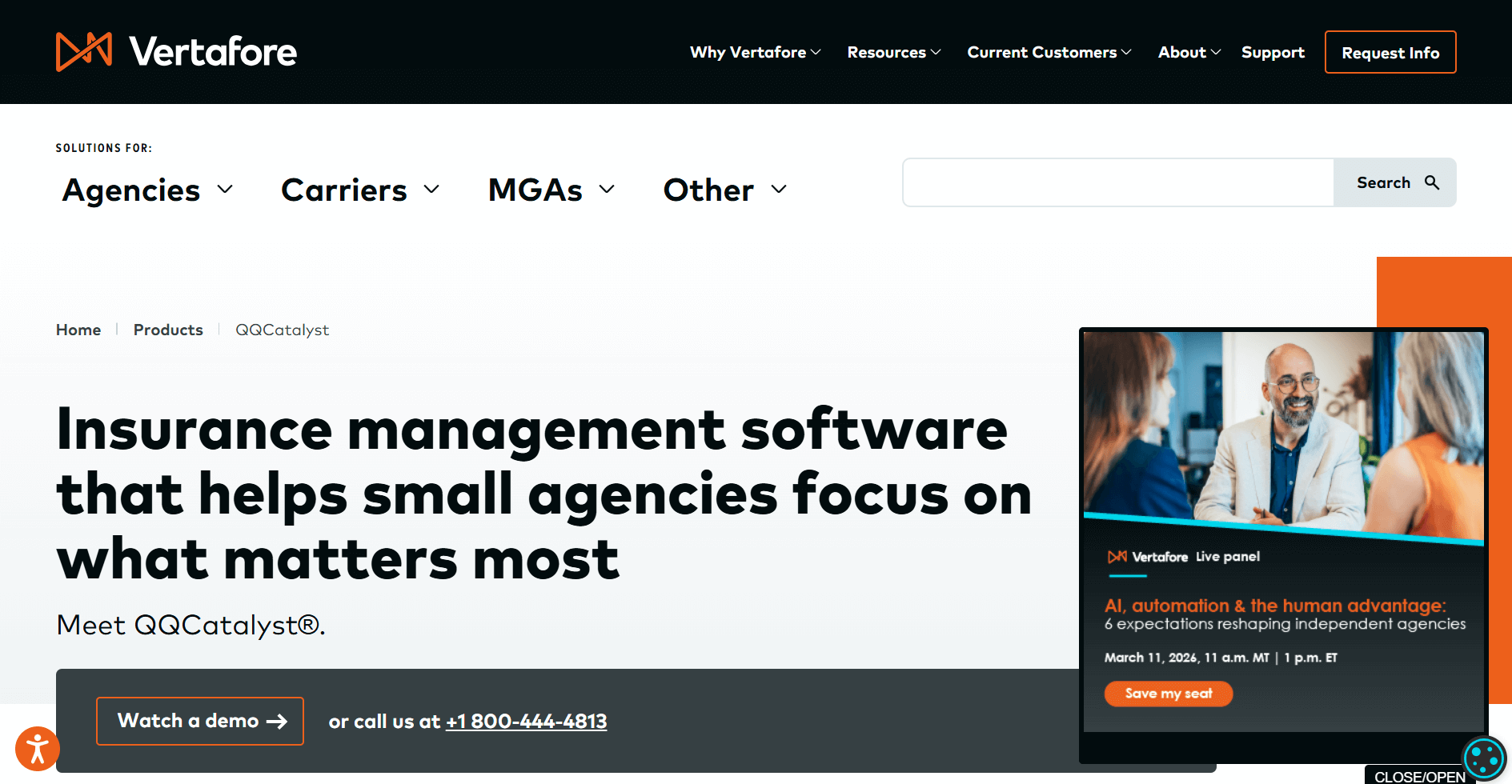Open the Resources menu
The height and width of the screenshot is (784, 1512).
click(x=894, y=52)
